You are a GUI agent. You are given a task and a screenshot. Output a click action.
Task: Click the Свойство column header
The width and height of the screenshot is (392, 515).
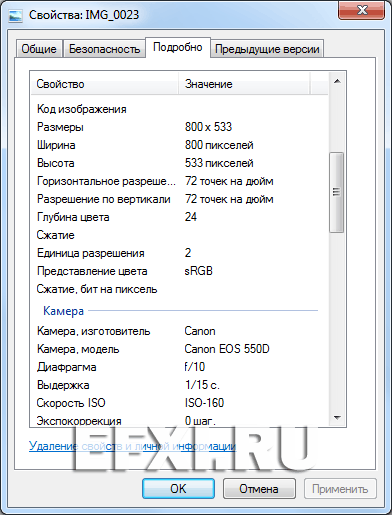tap(104, 84)
